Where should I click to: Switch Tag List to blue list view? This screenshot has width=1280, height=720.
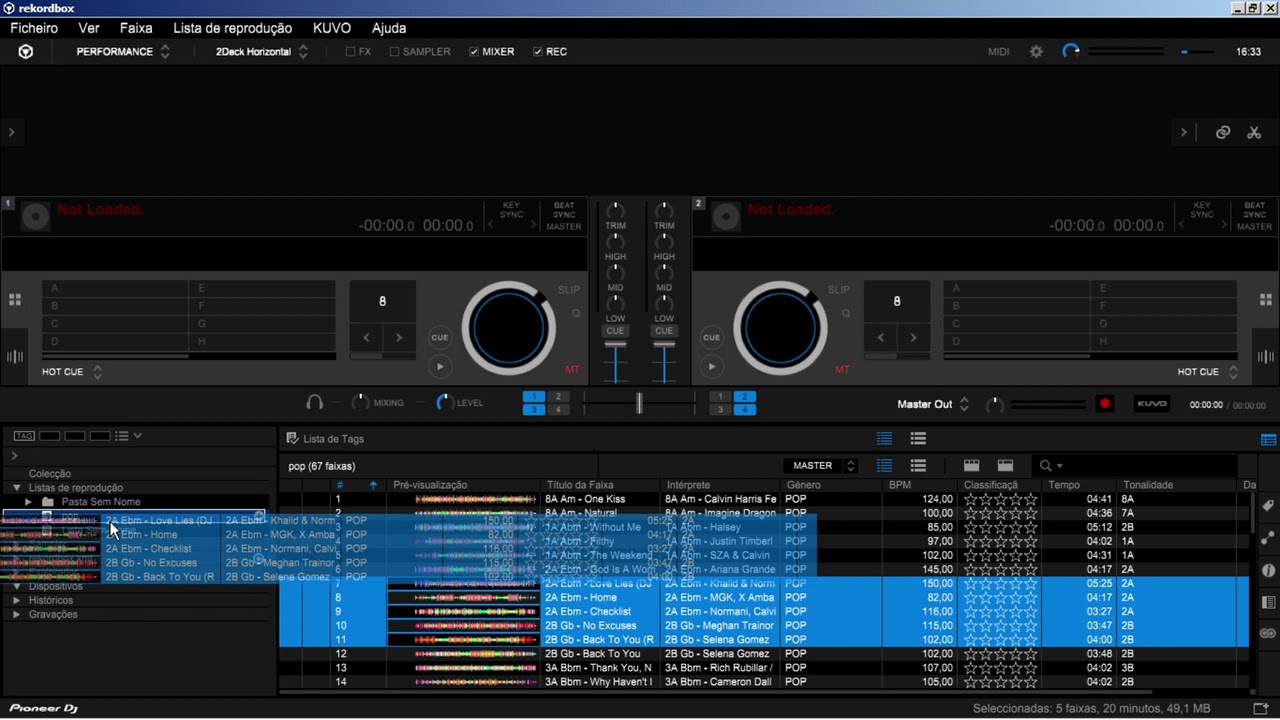tap(884, 438)
